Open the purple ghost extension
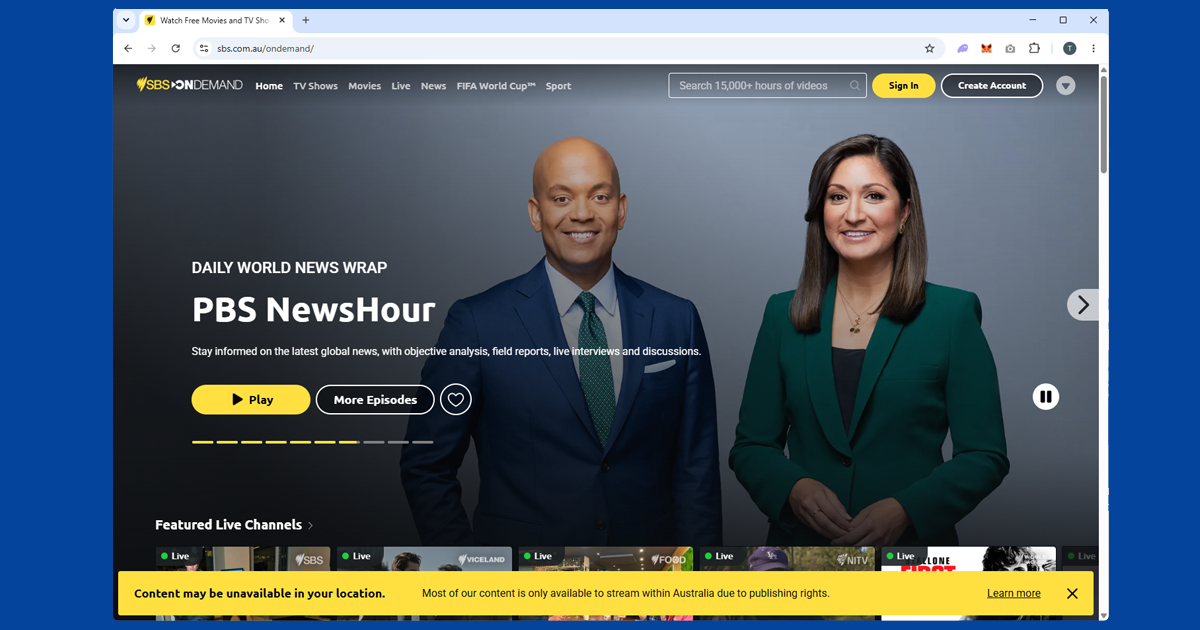Image resolution: width=1200 pixels, height=630 pixels. coord(962,48)
